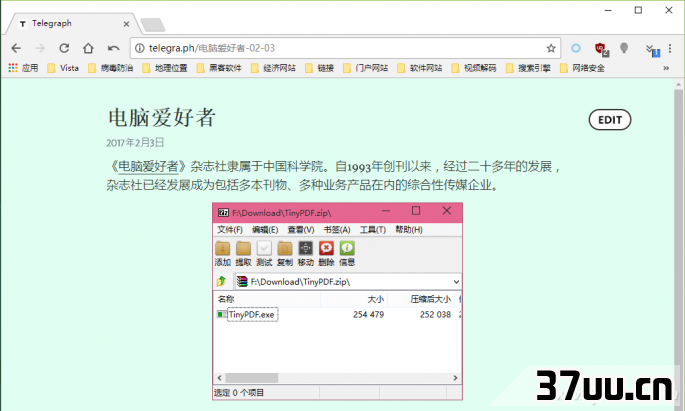The width and height of the screenshot is (685, 411).
Task: Click the up-folder arrow in 7-Zip
Action: point(221,281)
